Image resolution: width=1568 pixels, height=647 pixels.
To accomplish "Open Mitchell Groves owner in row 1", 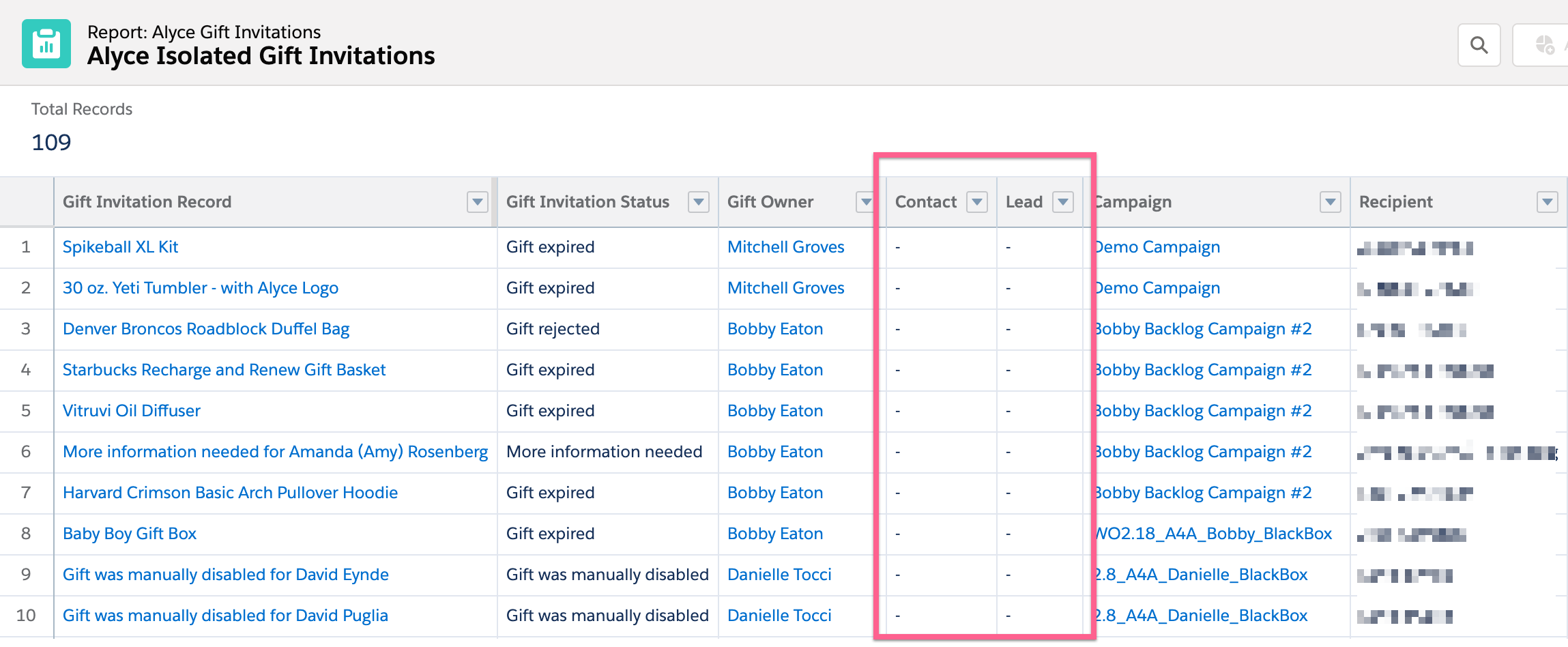I will tap(785, 247).
